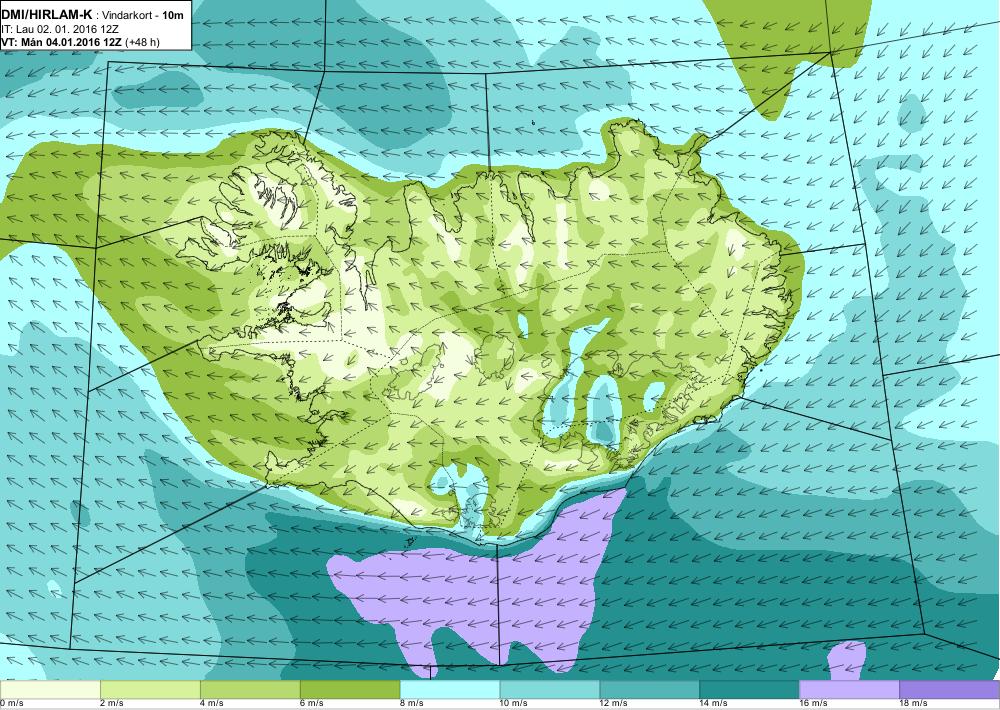Click the 8 m/s legend color swatch
The width and height of the screenshot is (1000, 710).
coord(450,690)
